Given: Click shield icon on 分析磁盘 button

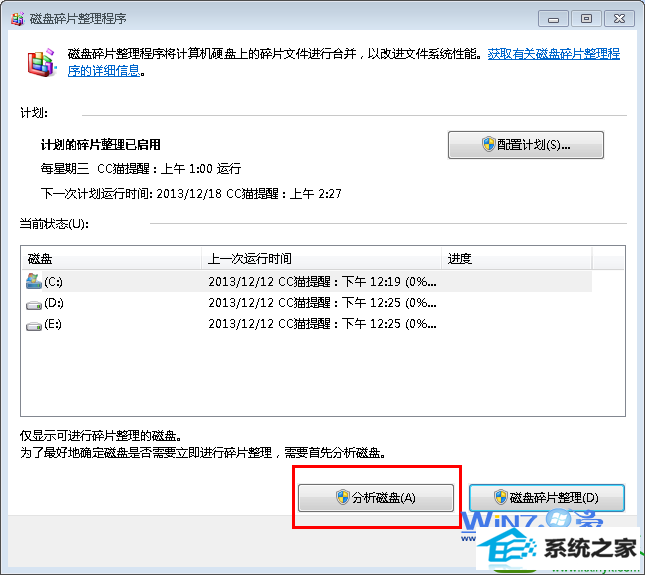Looking at the screenshot, I should 342,497.
